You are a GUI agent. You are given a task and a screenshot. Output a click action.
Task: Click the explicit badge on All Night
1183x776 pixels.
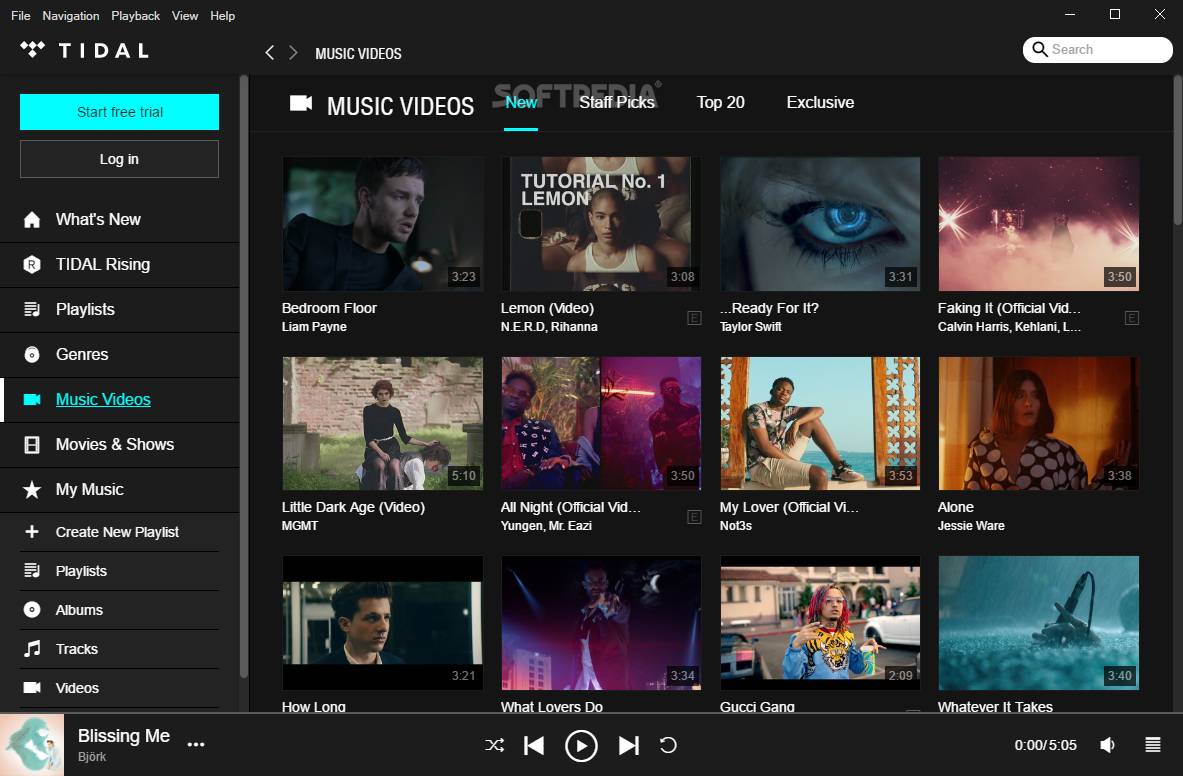[694, 517]
